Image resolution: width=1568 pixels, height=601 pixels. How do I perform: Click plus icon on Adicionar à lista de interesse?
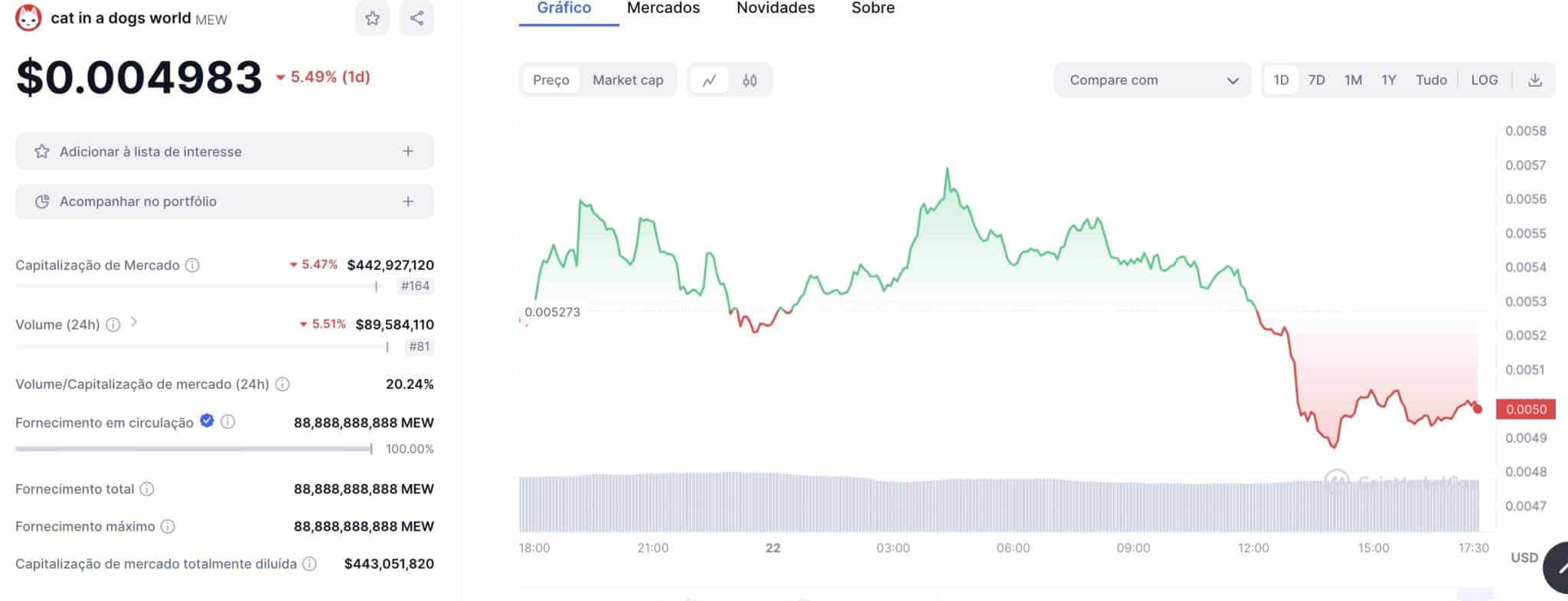click(408, 152)
